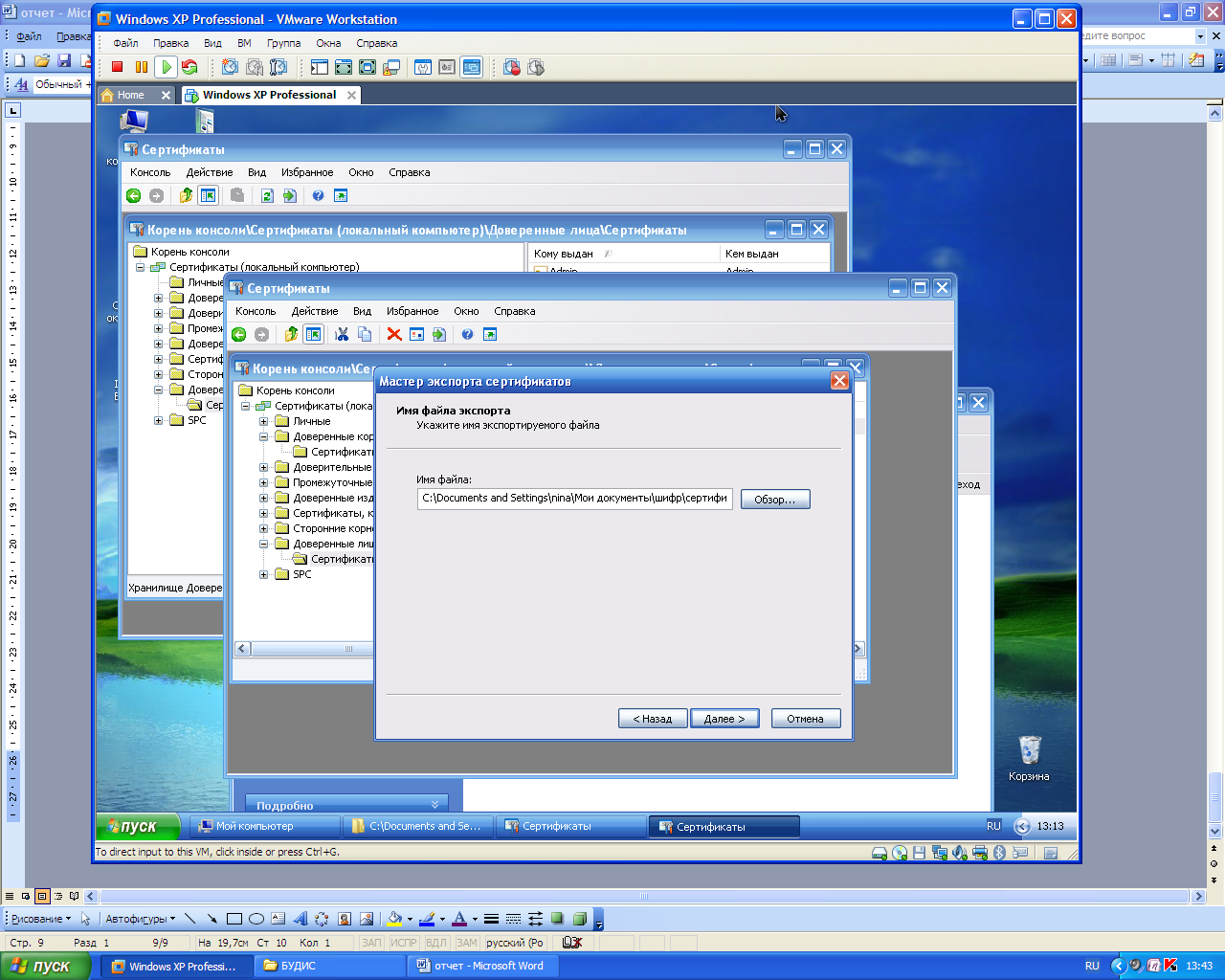Collapse Доверенные корневые folder in front console tree
This screenshot has height=980, width=1225.
point(263,436)
